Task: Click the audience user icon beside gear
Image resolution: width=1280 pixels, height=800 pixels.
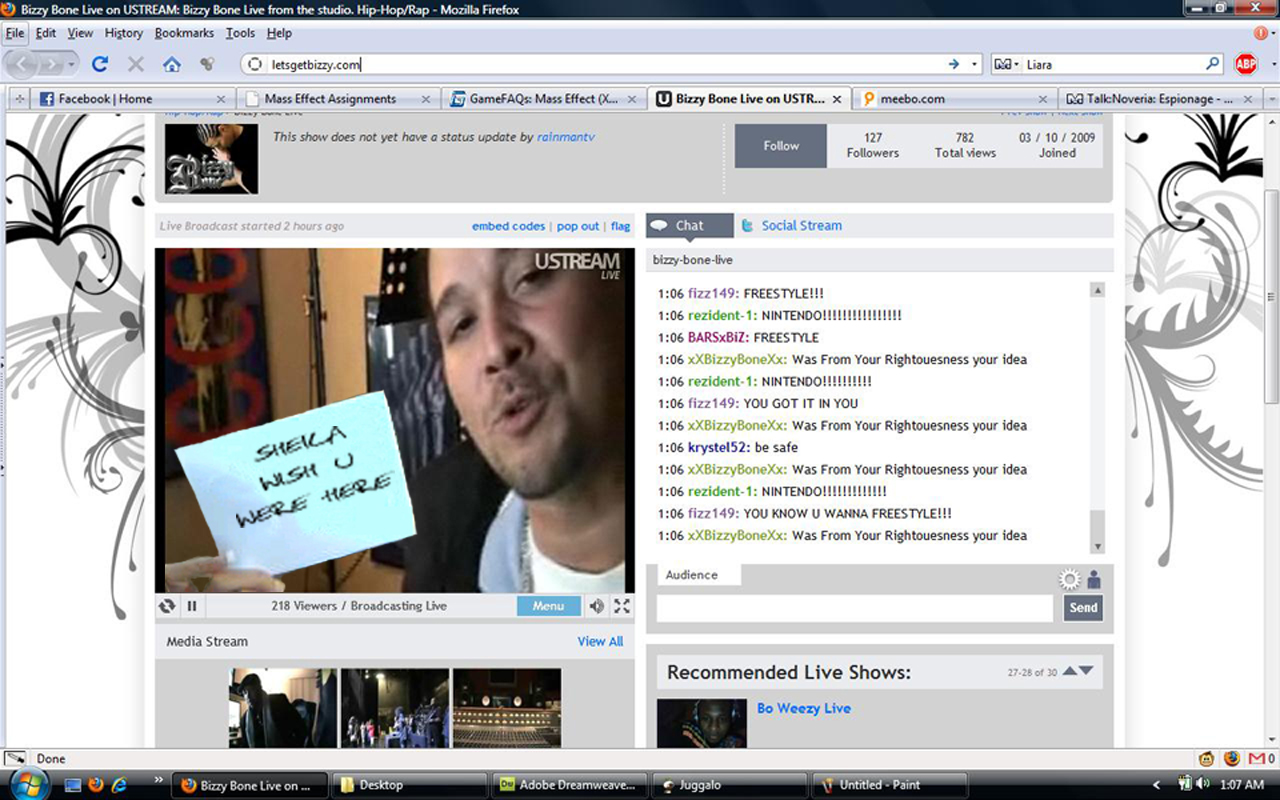Action: (x=1094, y=580)
